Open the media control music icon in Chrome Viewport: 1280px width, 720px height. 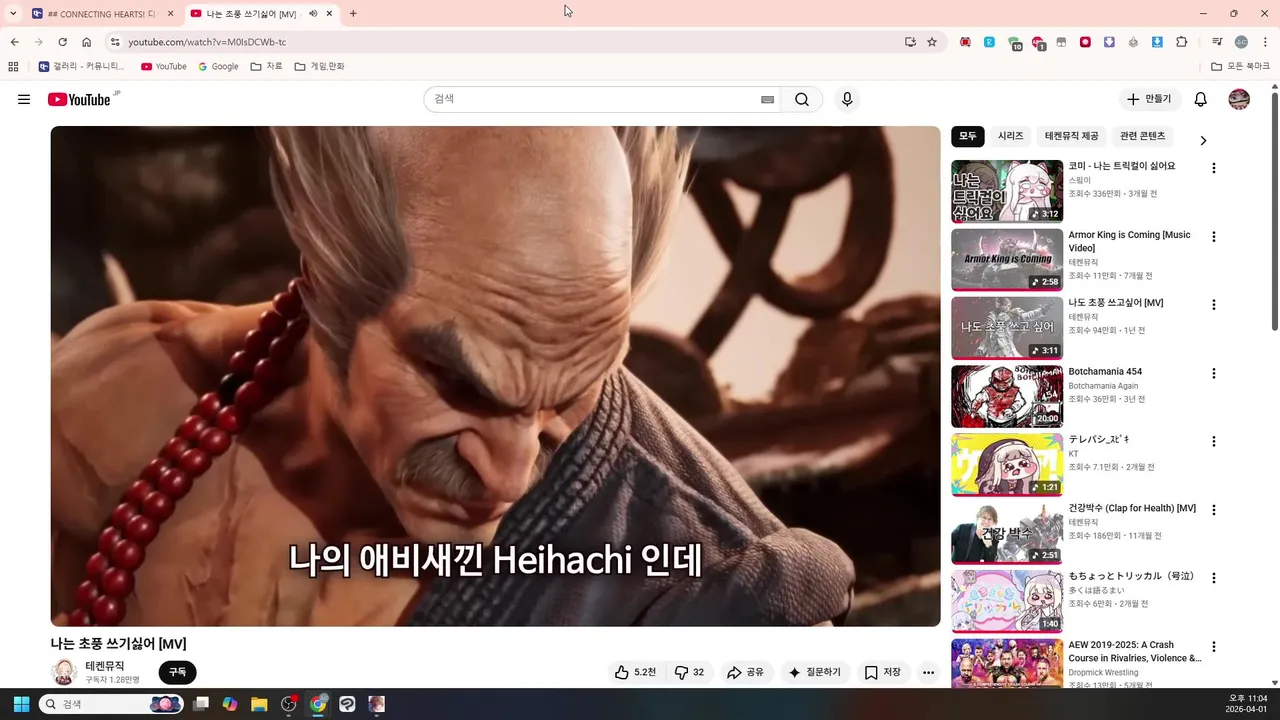click(x=1217, y=42)
